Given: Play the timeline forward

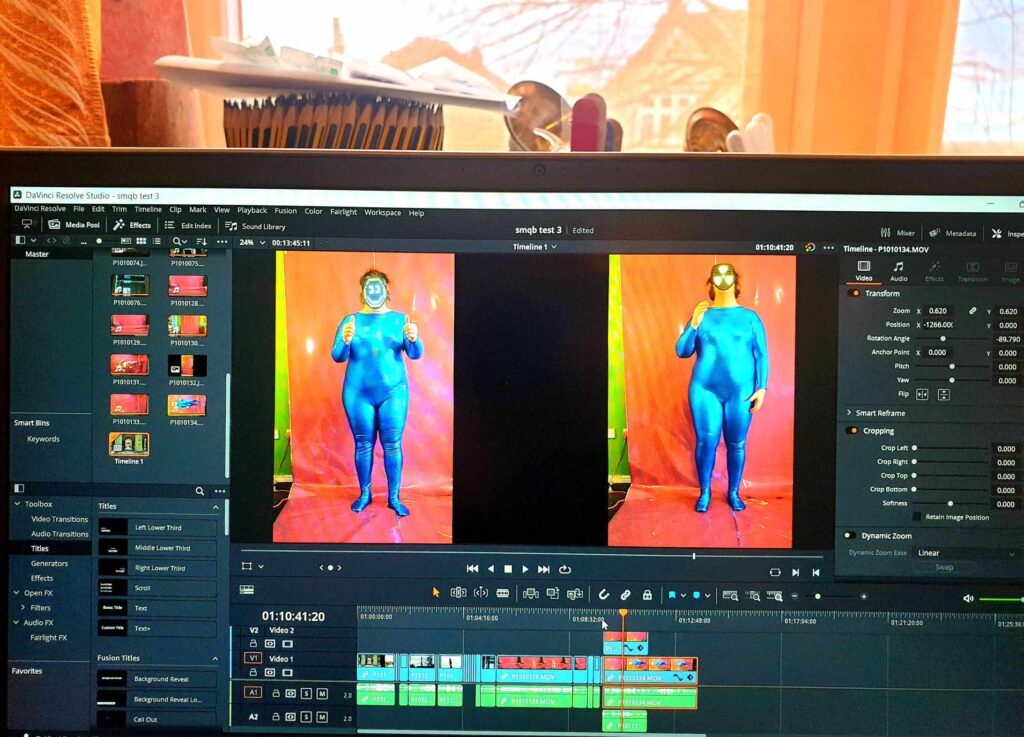Looking at the screenshot, I should click(x=525, y=569).
